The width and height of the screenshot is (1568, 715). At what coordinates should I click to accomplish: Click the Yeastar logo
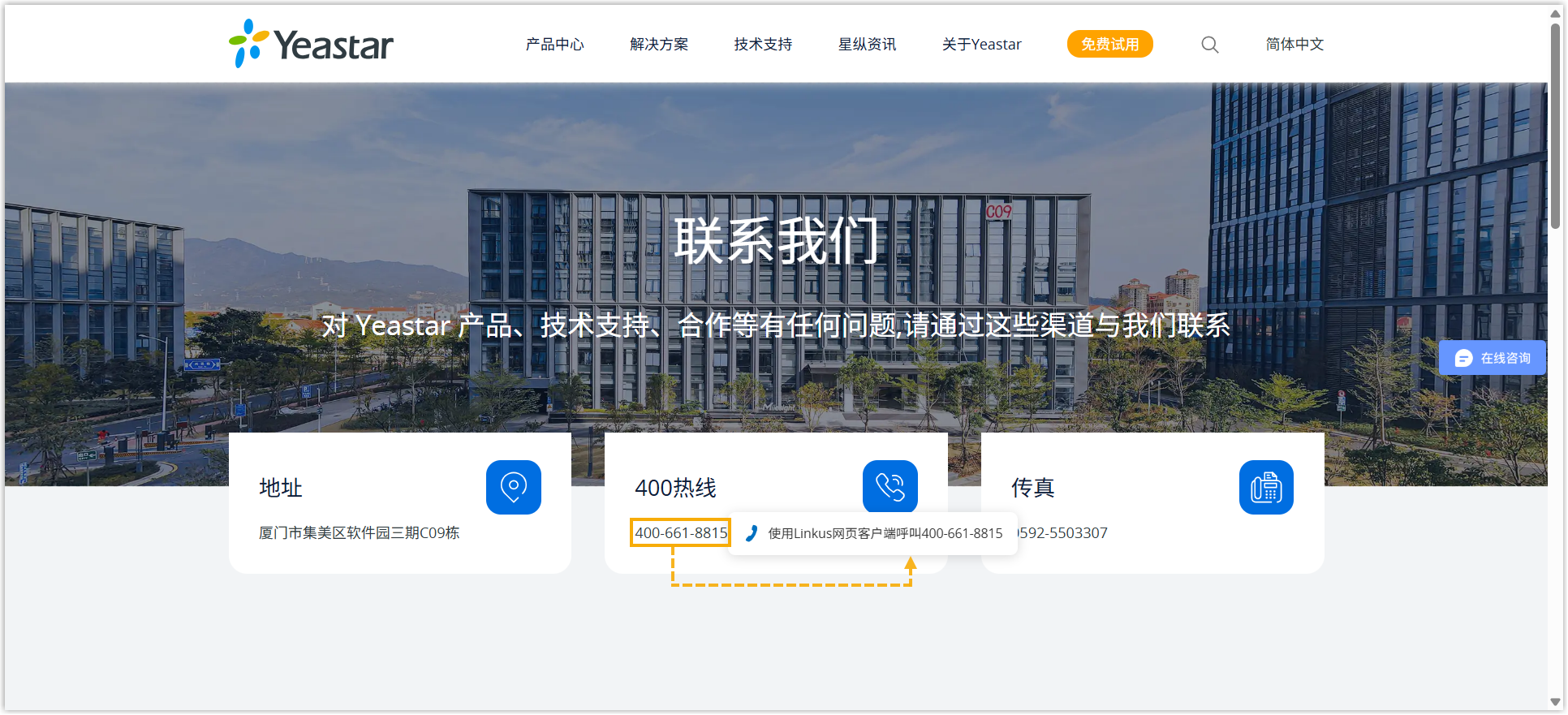[311, 44]
